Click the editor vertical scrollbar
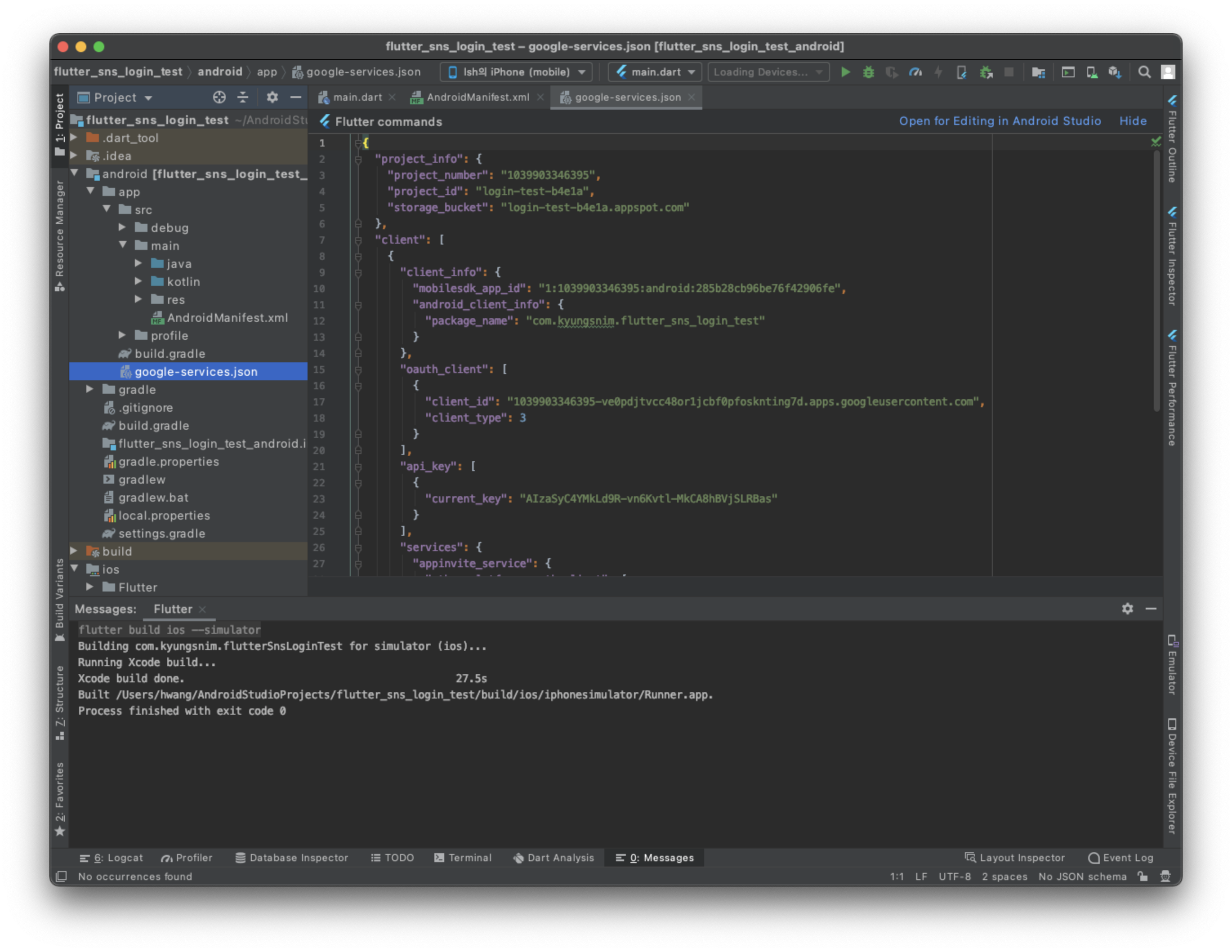 (x=1156, y=282)
